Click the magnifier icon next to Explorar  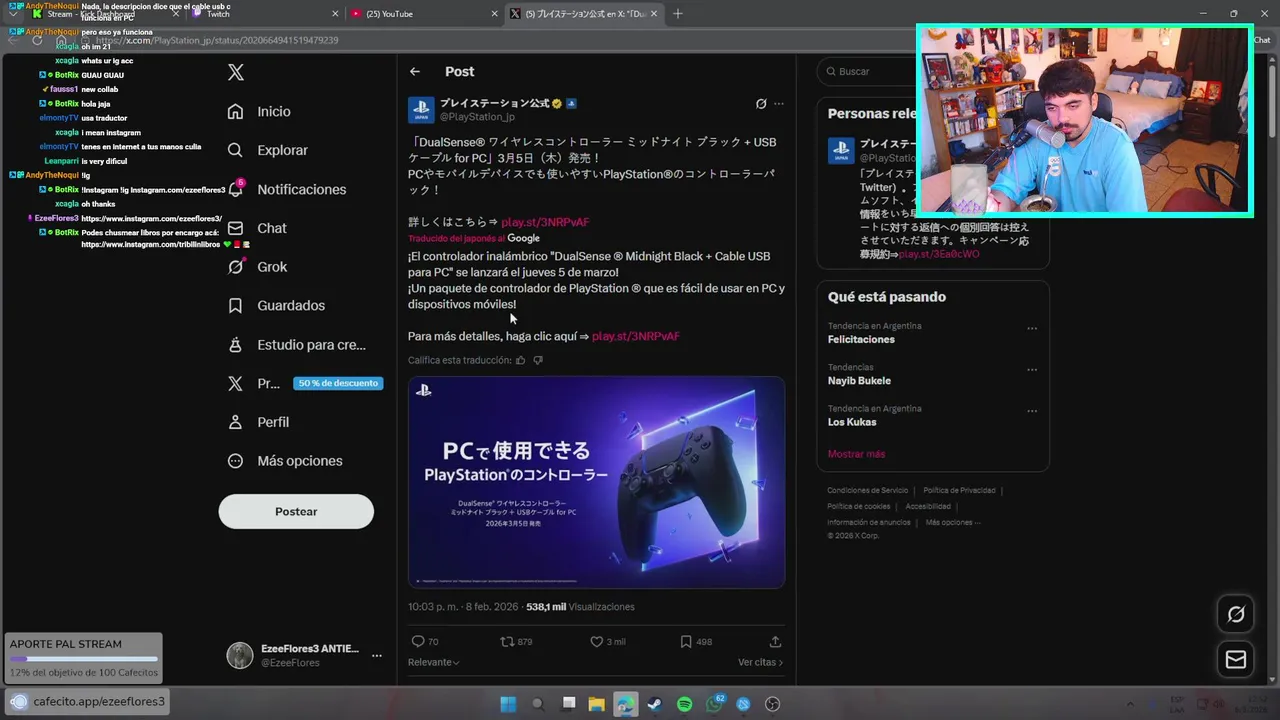pos(235,150)
